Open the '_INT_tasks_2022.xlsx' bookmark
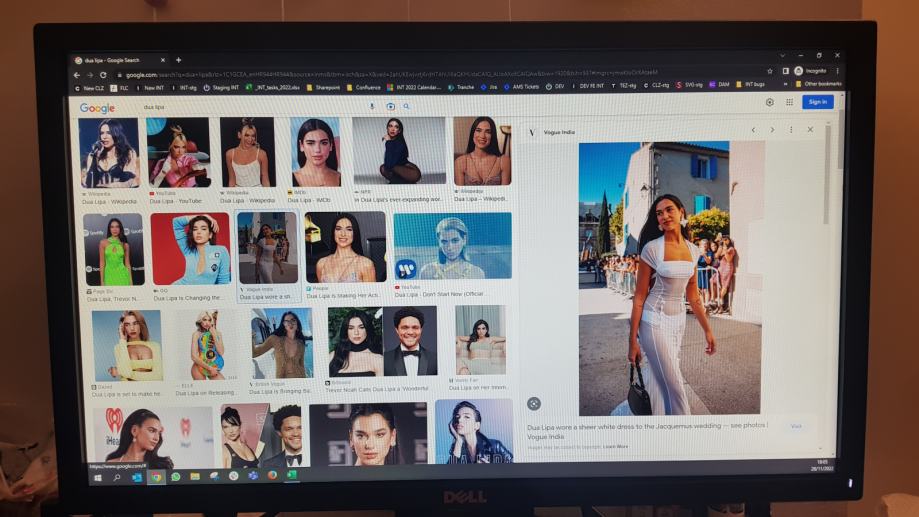This screenshot has height=517, width=919. click(x=273, y=87)
